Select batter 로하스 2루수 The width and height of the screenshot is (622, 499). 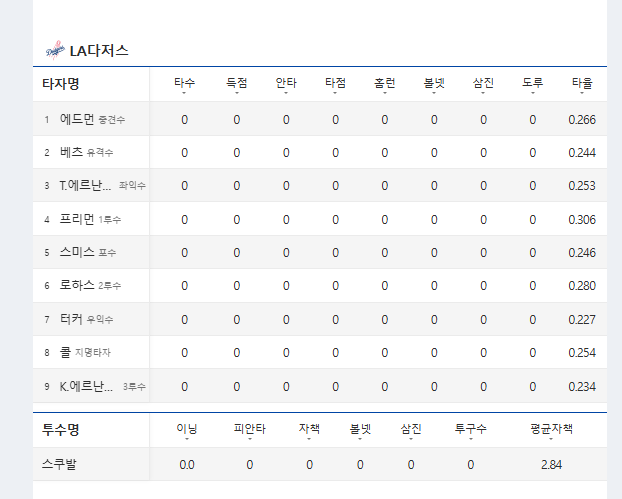(x=90, y=285)
